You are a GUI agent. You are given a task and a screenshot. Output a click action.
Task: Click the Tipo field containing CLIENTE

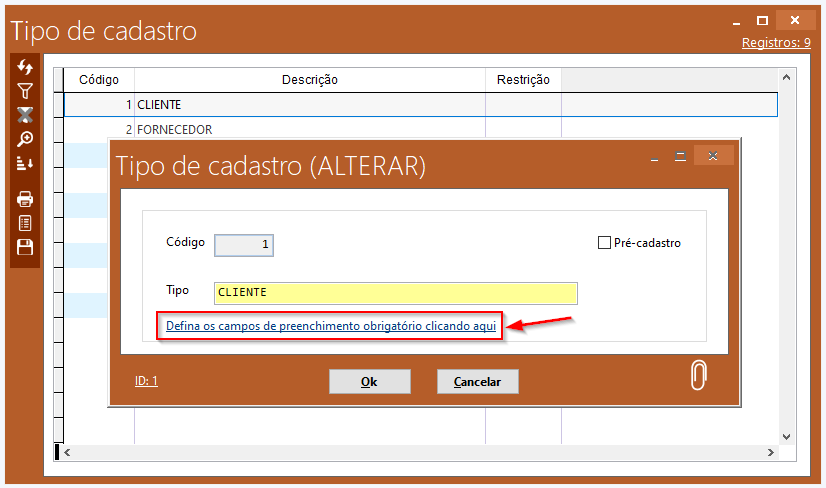tap(395, 293)
